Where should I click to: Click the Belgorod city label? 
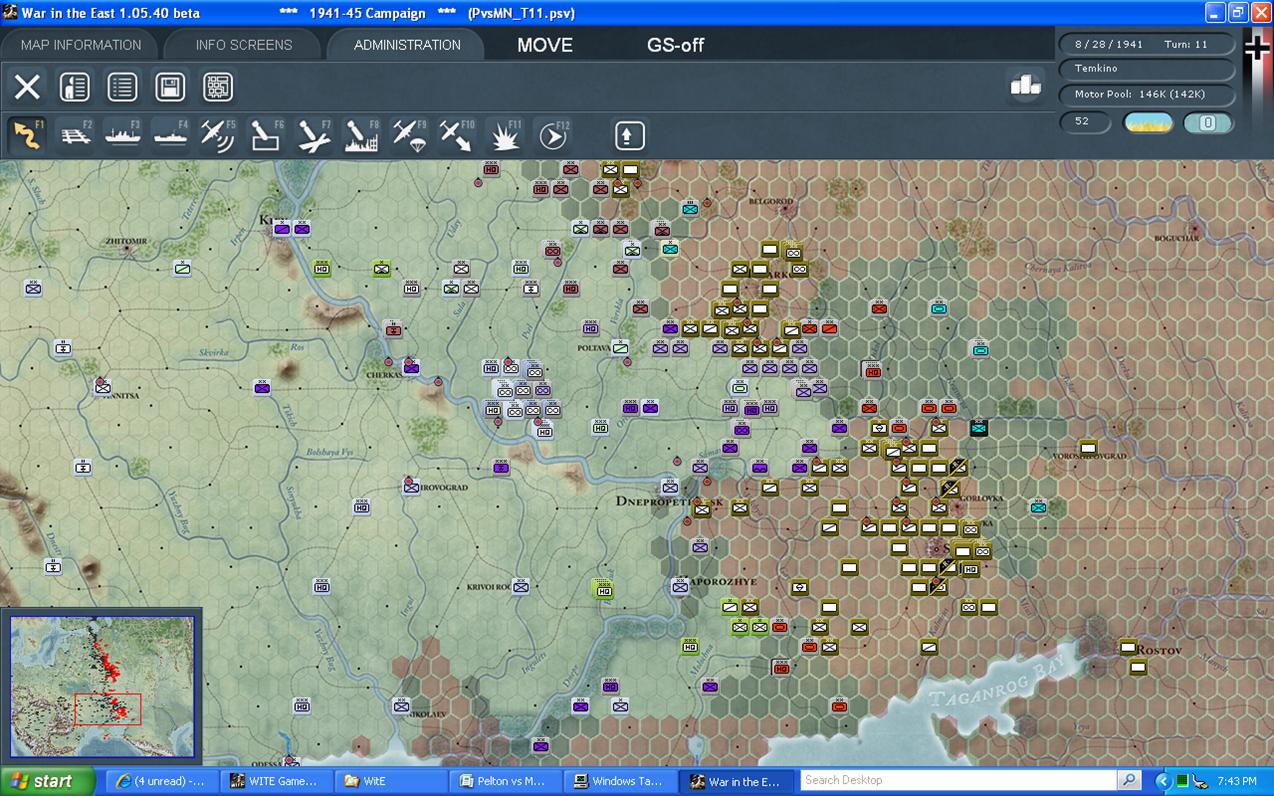tap(771, 201)
